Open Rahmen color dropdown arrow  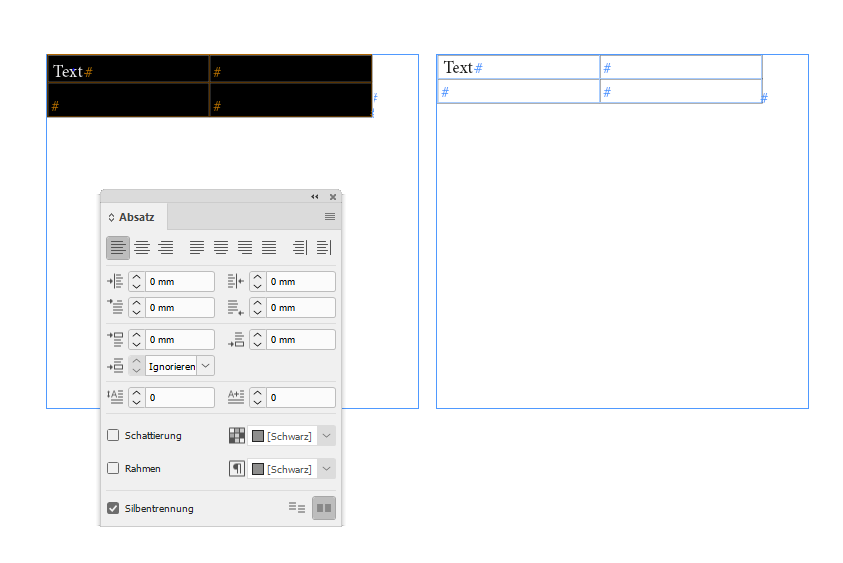[326, 469]
